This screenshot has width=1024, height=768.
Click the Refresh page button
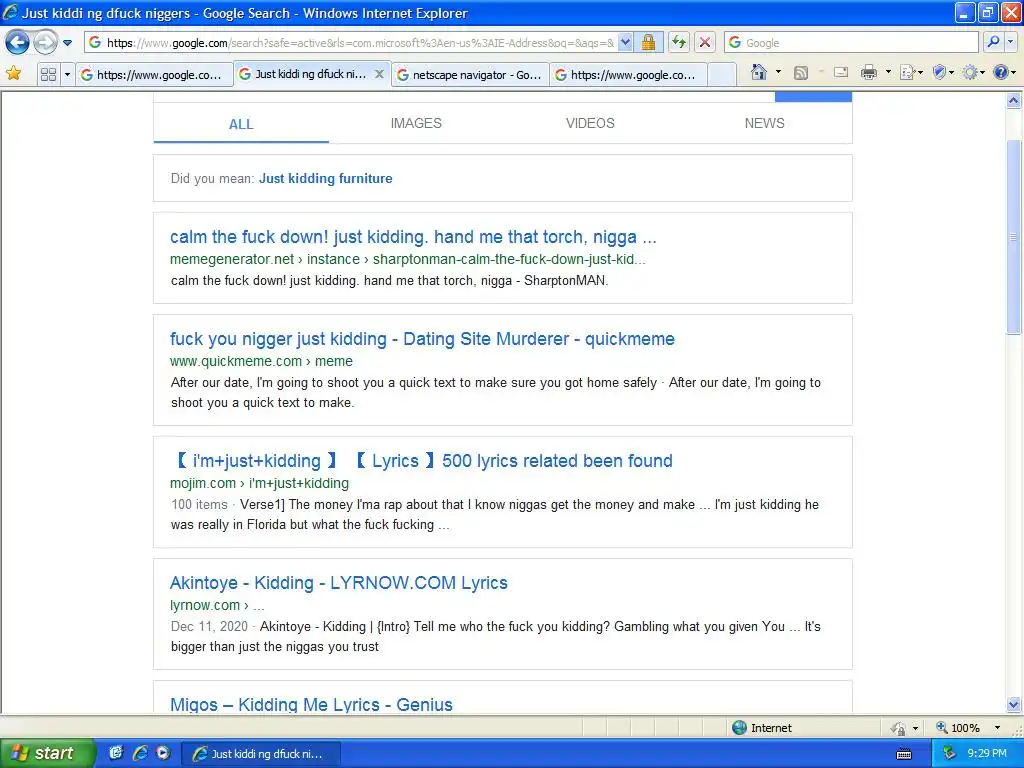pyautogui.click(x=679, y=43)
